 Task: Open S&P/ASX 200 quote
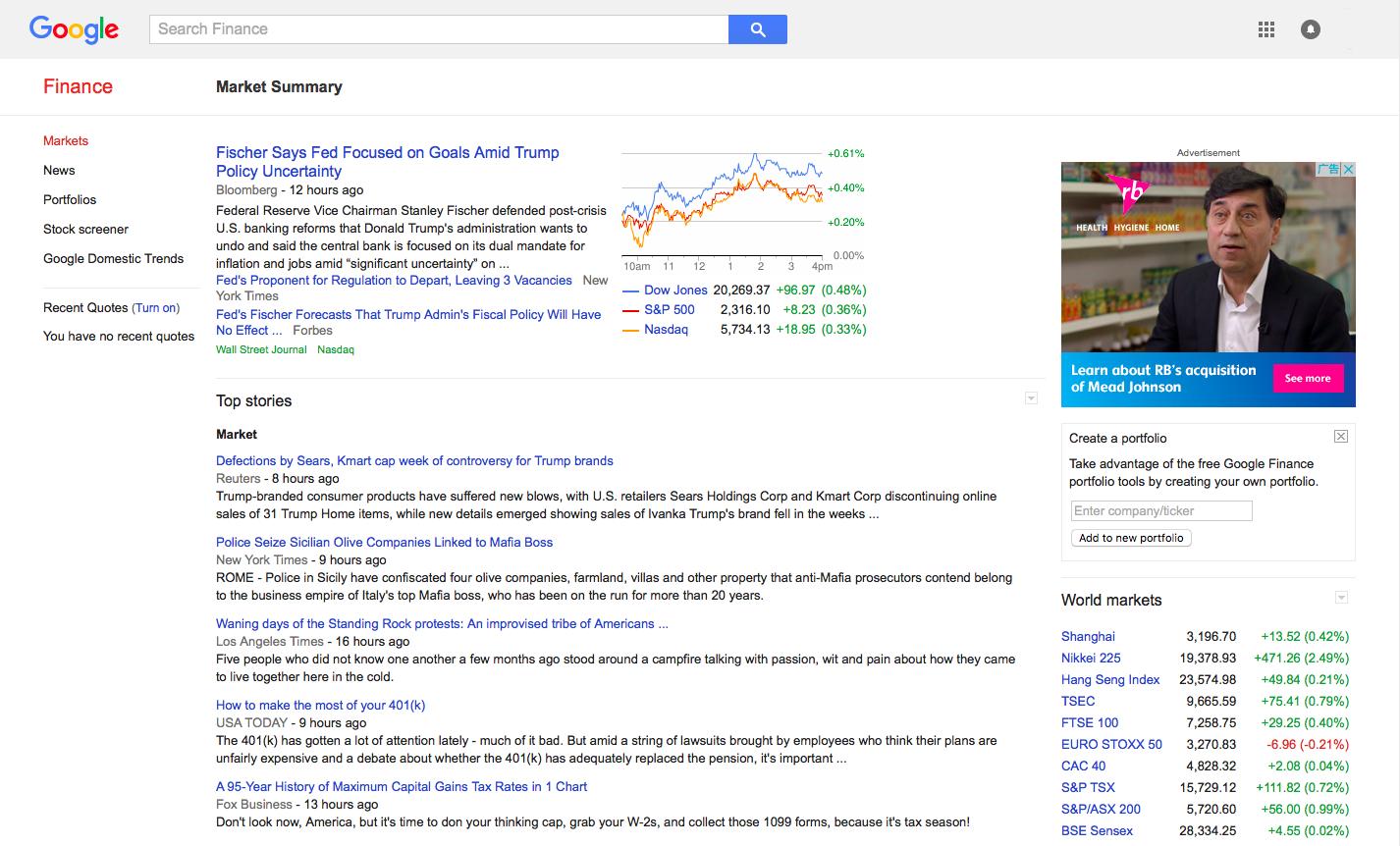1101,809
